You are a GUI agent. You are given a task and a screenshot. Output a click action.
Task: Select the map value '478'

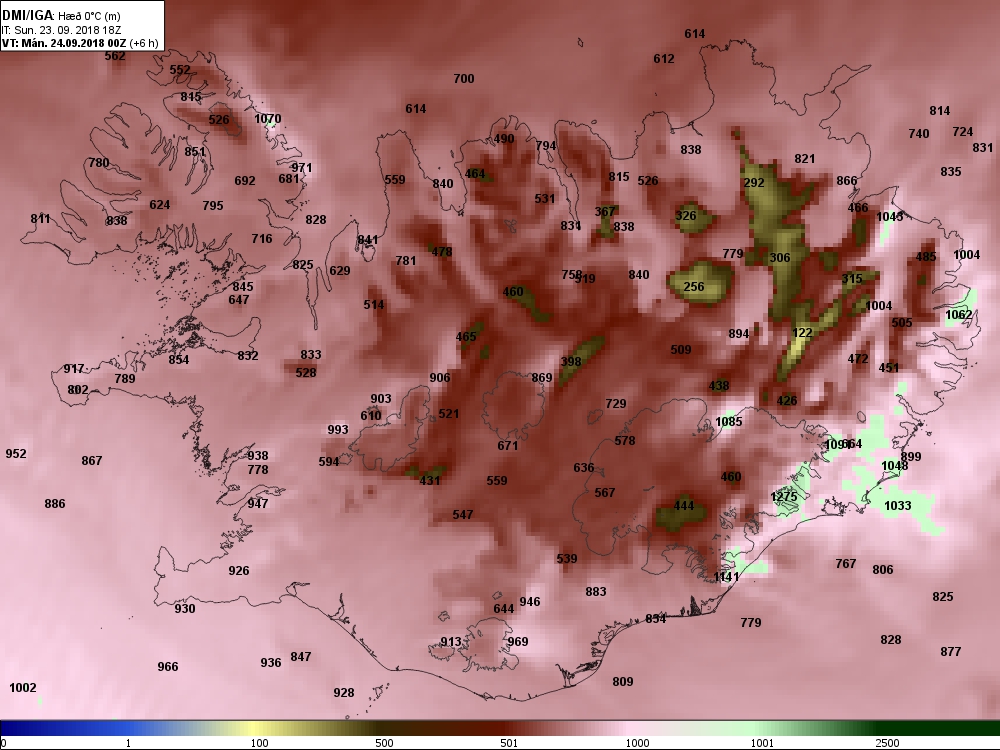pos(441,252)
